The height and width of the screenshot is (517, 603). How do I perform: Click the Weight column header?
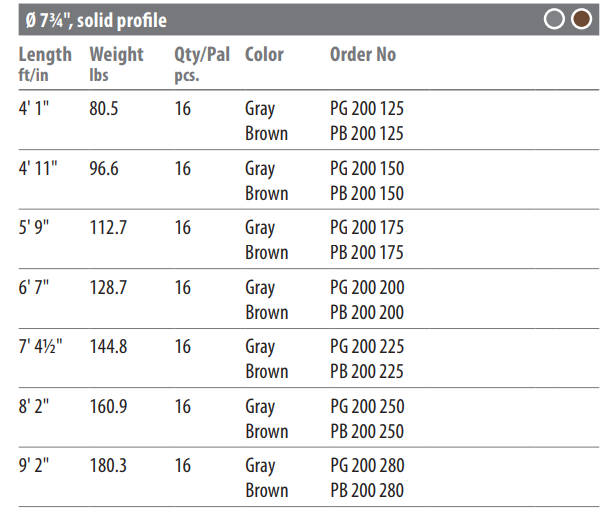tap(116, 64)
